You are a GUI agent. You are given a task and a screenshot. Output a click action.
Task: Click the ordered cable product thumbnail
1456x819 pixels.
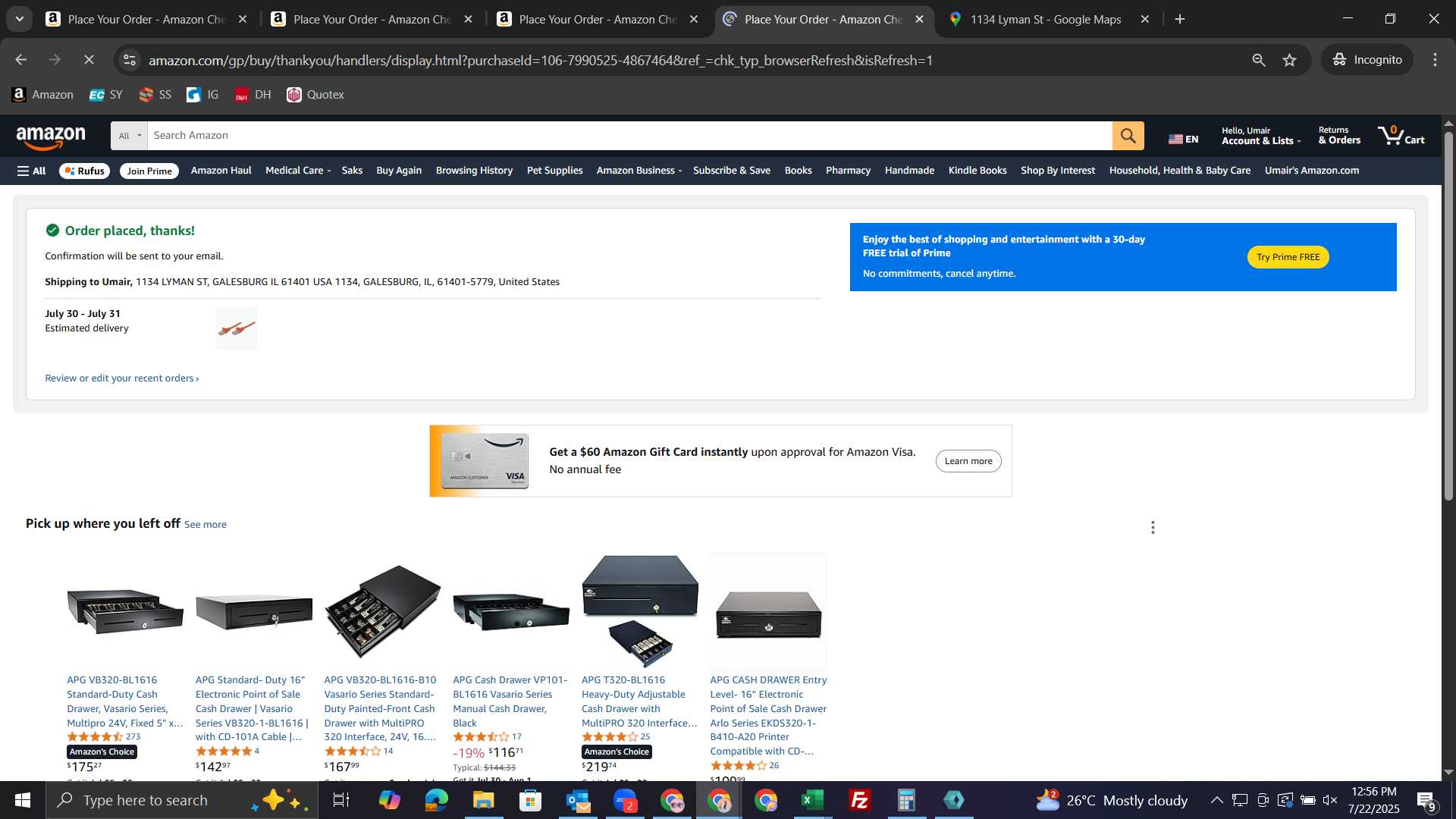click(x=237, y=328)
